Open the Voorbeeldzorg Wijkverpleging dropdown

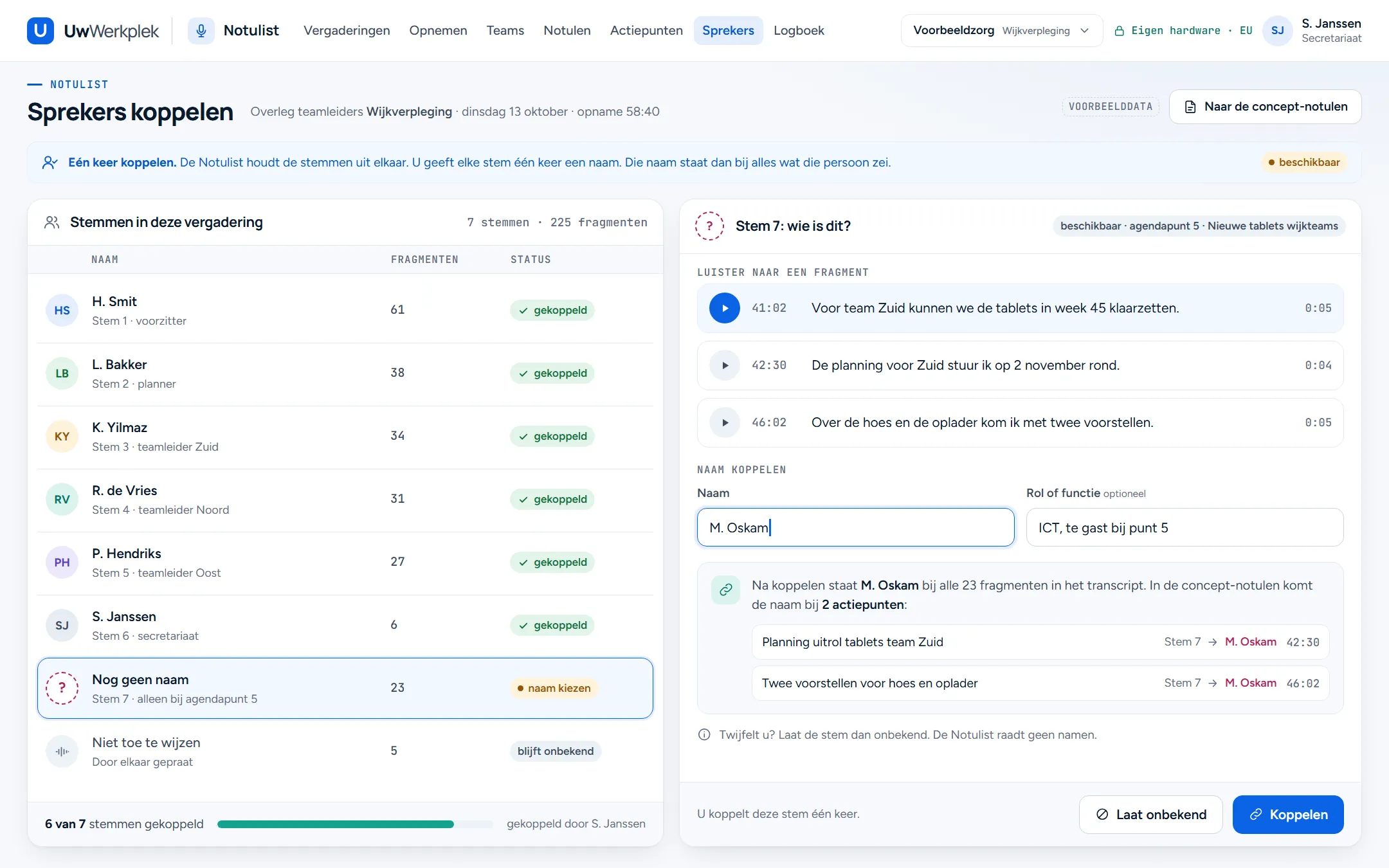coord(1001,30)
